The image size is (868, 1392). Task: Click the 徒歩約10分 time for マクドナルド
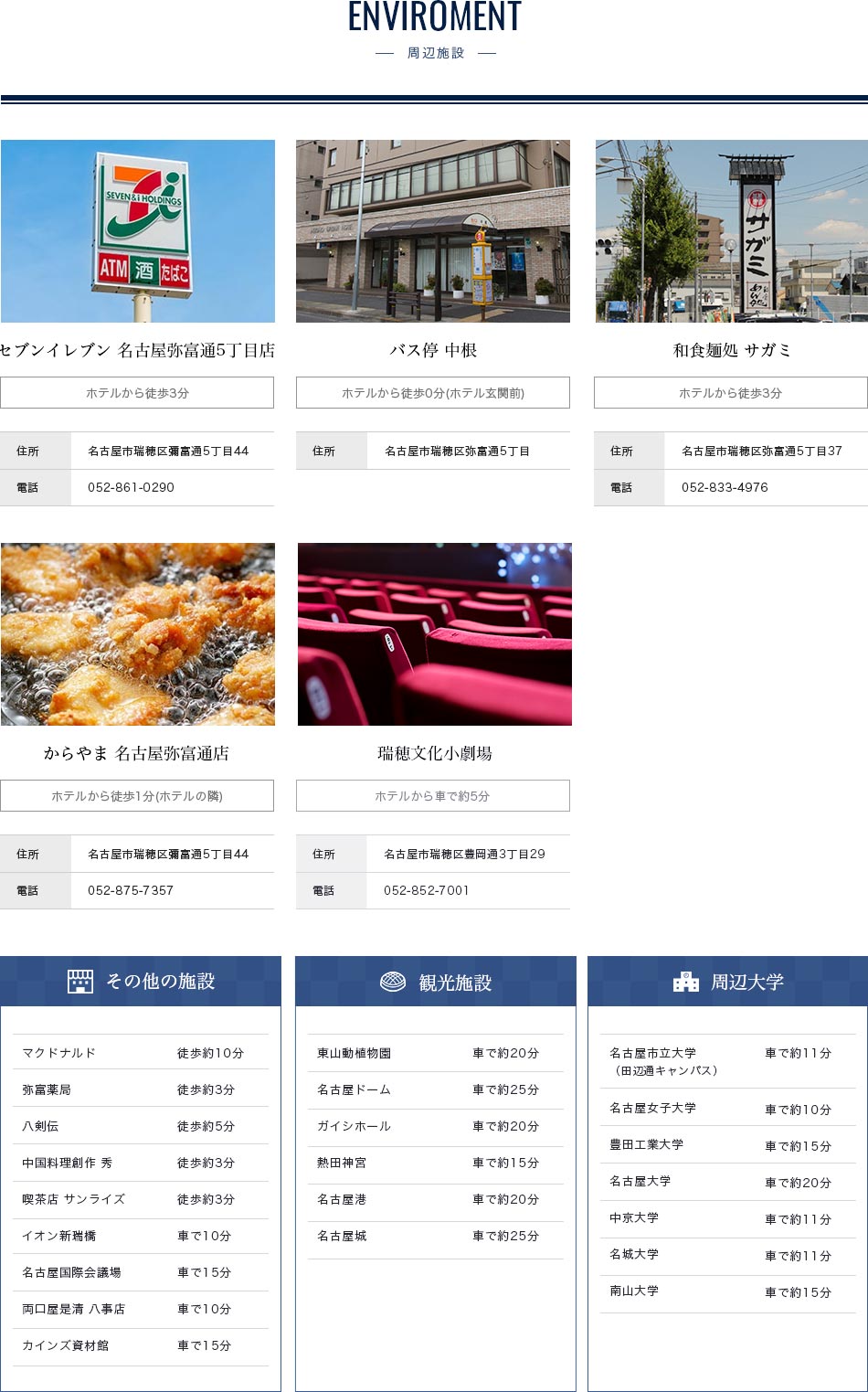tap(211, 1053)
